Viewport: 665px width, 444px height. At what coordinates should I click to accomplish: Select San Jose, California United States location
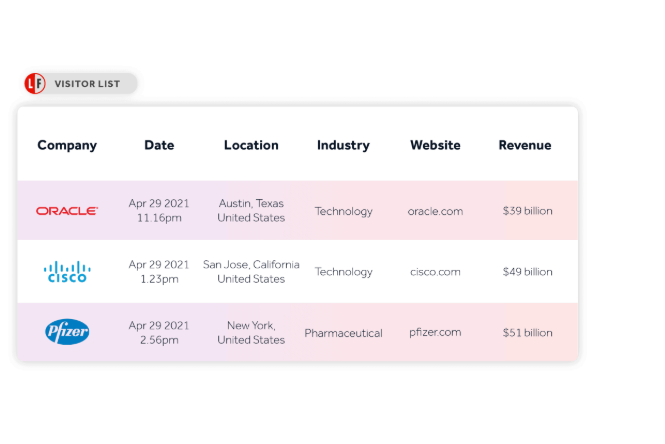click(251, 272)
